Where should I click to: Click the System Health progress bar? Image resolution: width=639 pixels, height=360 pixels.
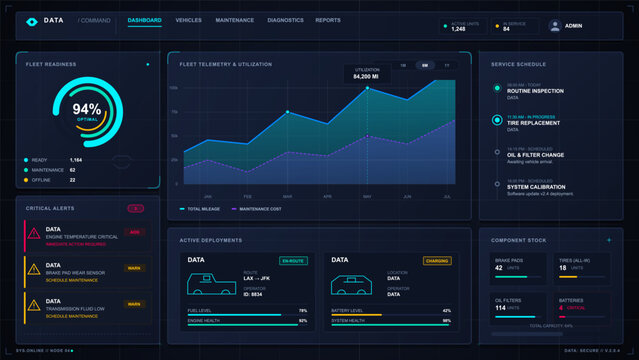(x=391, y=325)
